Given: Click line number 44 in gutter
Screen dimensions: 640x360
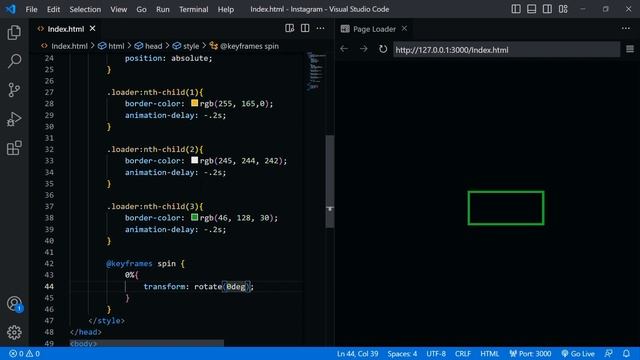Looking at the screenshot, I should tap(49, 286).
